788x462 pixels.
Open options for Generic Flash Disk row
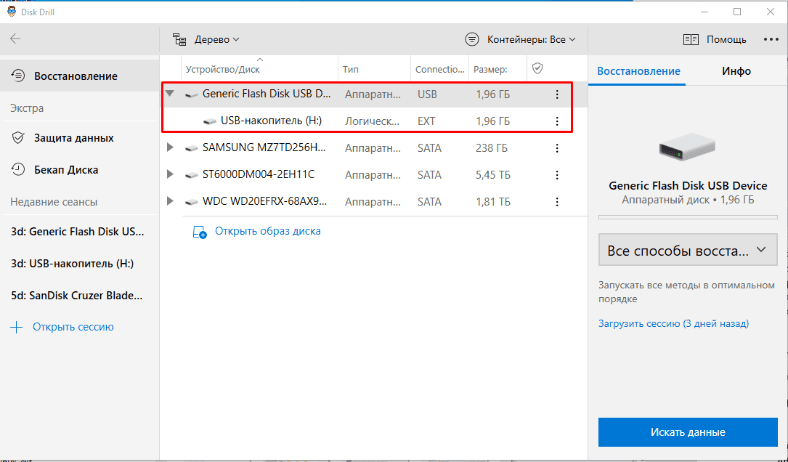click(x=557, y=94)
